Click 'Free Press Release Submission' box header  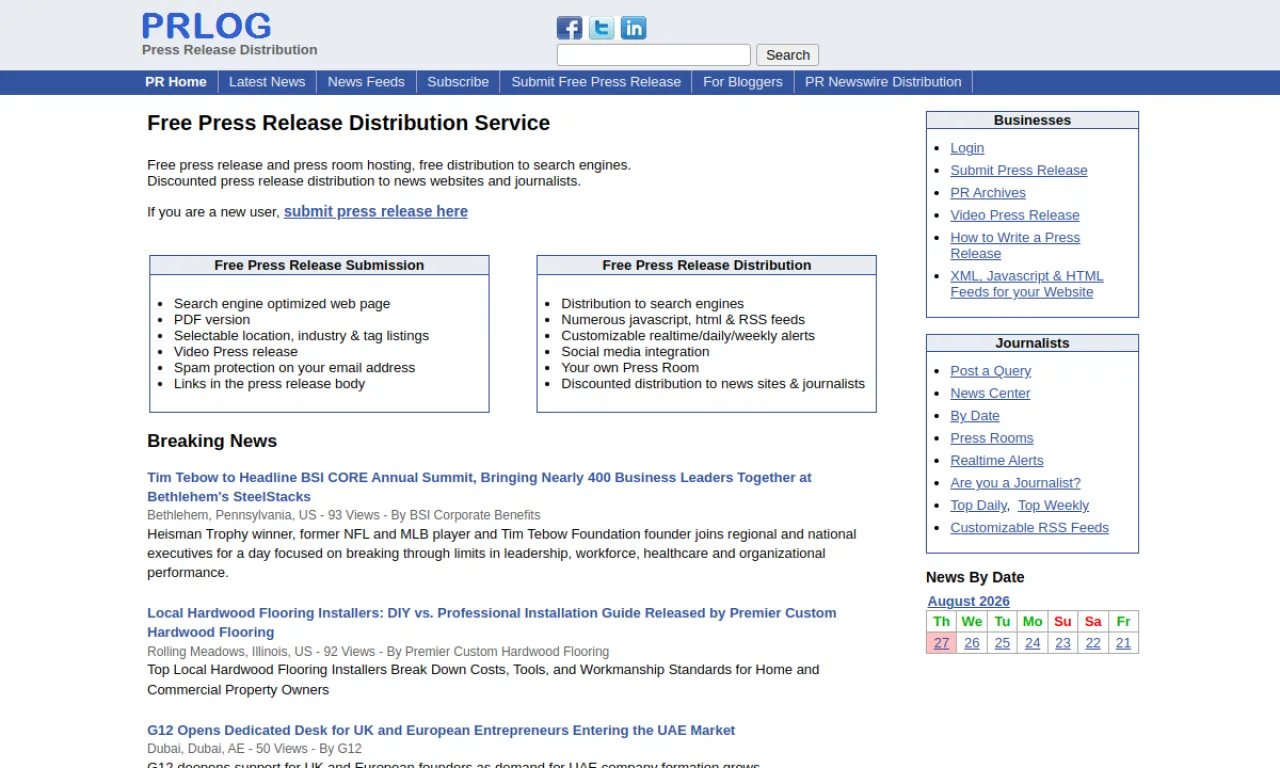(x=319, y=265)
